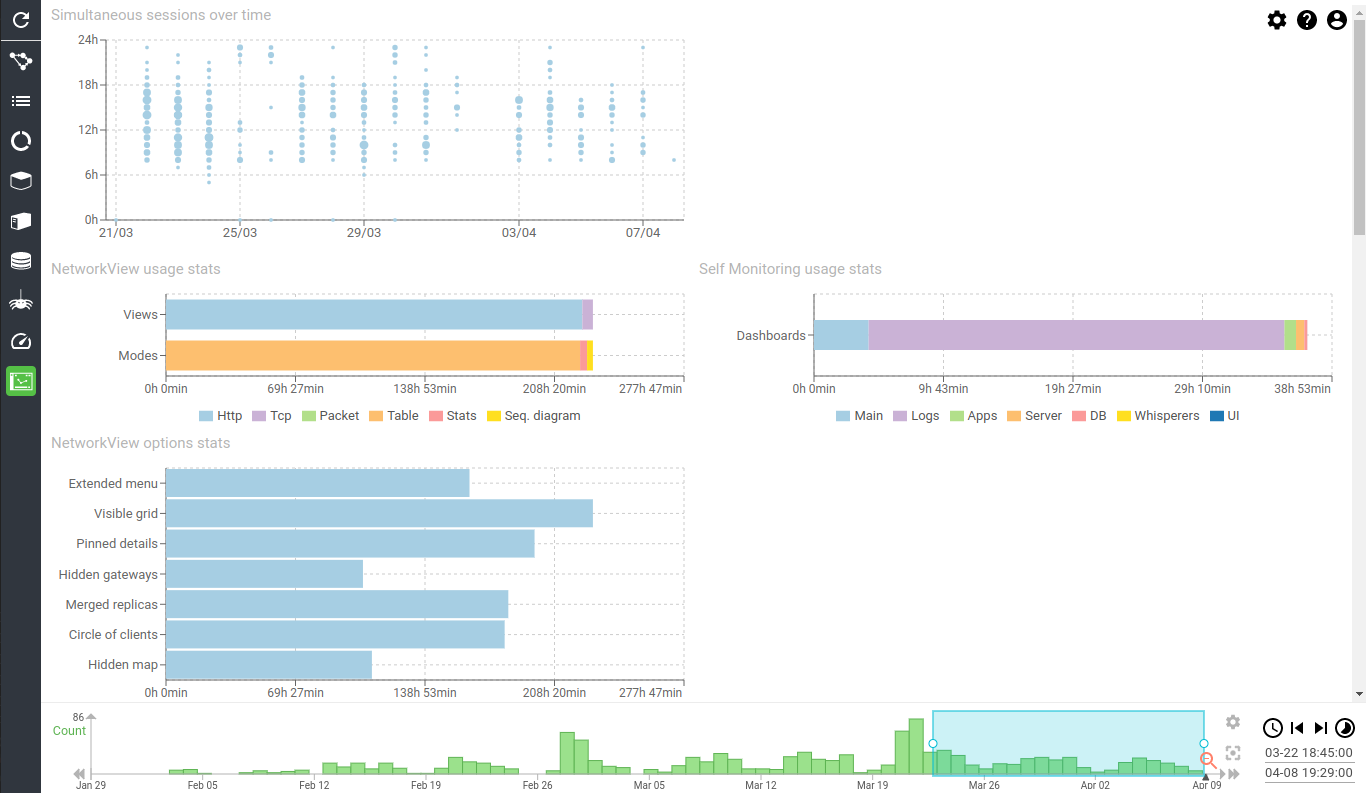Screen dimensions: 1366x793
Task: Click timeline double right arrows
Action: pyautogui.click(x=1234, y=774)
